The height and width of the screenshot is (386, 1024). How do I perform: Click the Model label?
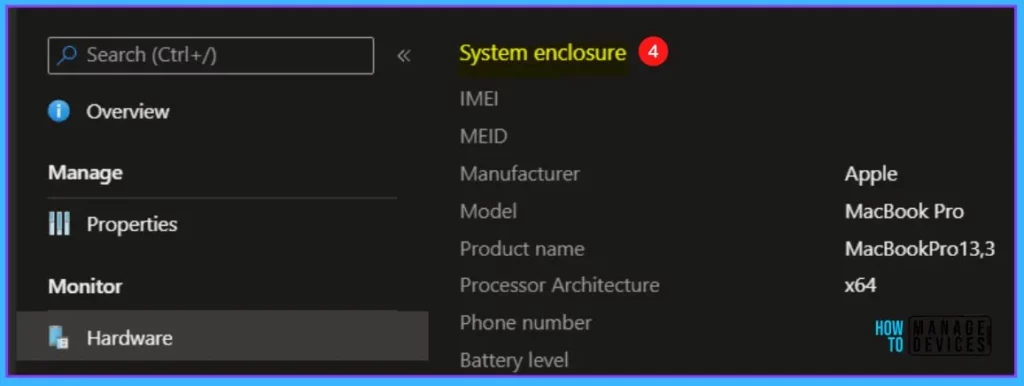488,211
